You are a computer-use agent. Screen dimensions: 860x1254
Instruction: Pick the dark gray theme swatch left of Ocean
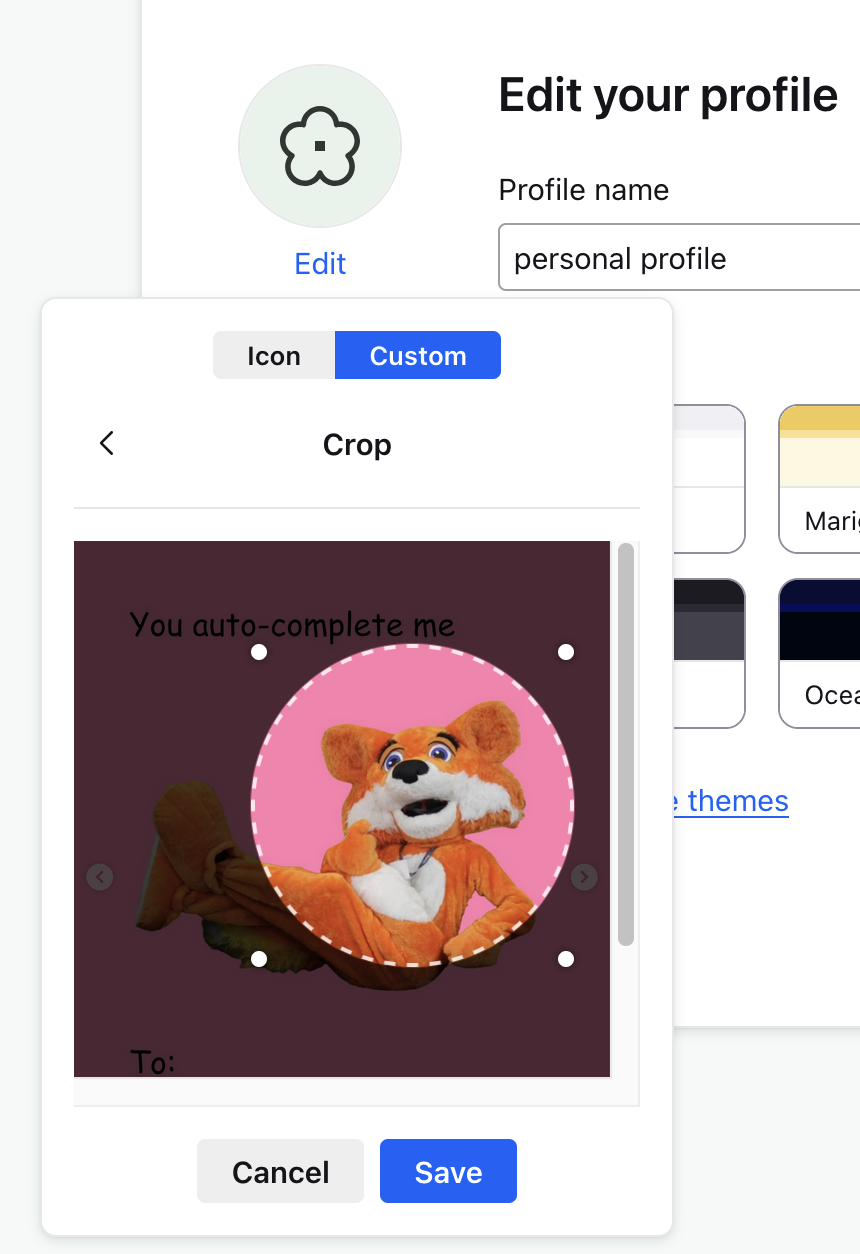click(709, 652)
